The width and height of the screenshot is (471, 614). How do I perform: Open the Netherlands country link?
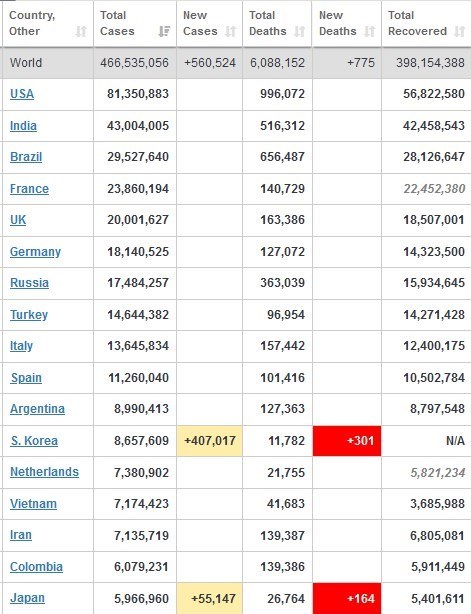coord(44,472)
